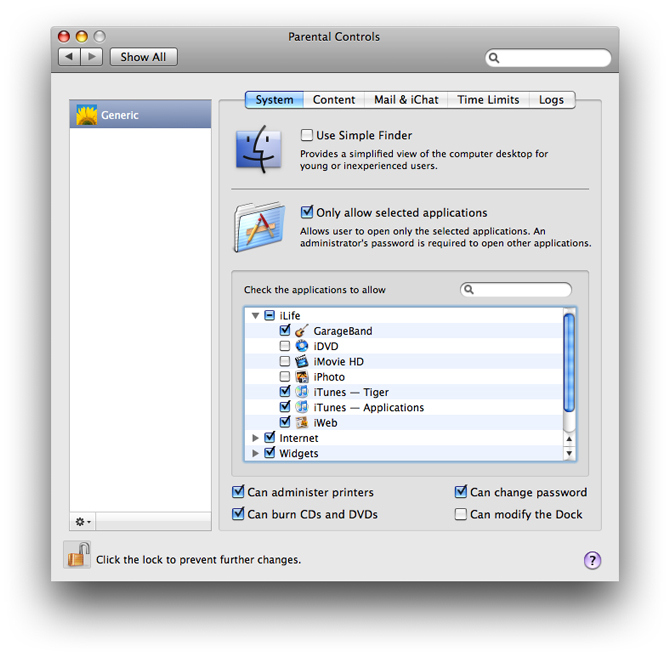Viewport: 670px width, 656px height.
Task: Enable Can modify the Dock
Action: tap(461, 514)
